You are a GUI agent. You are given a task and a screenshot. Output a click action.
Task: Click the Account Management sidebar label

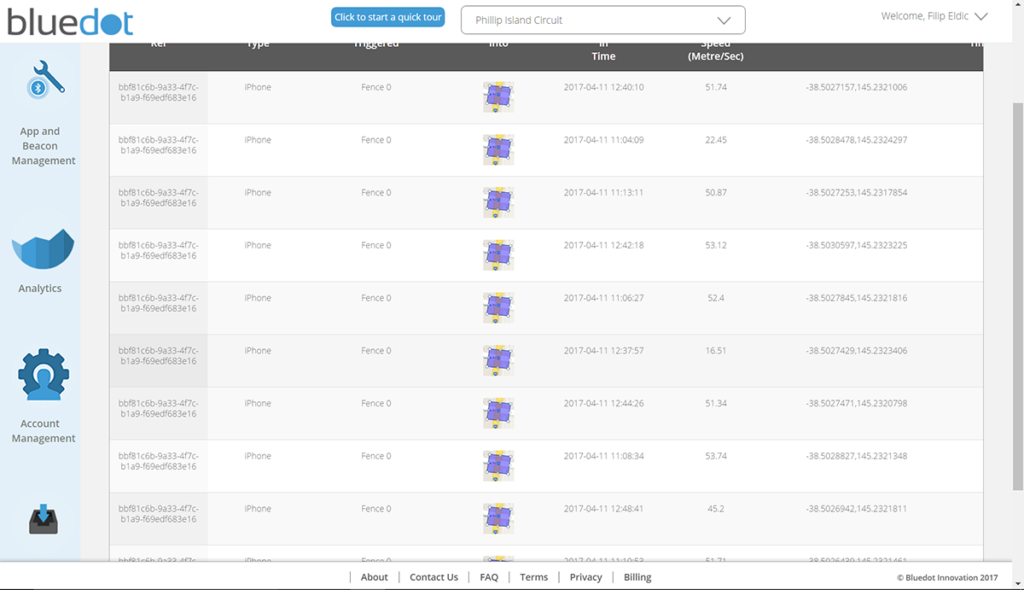43,431
